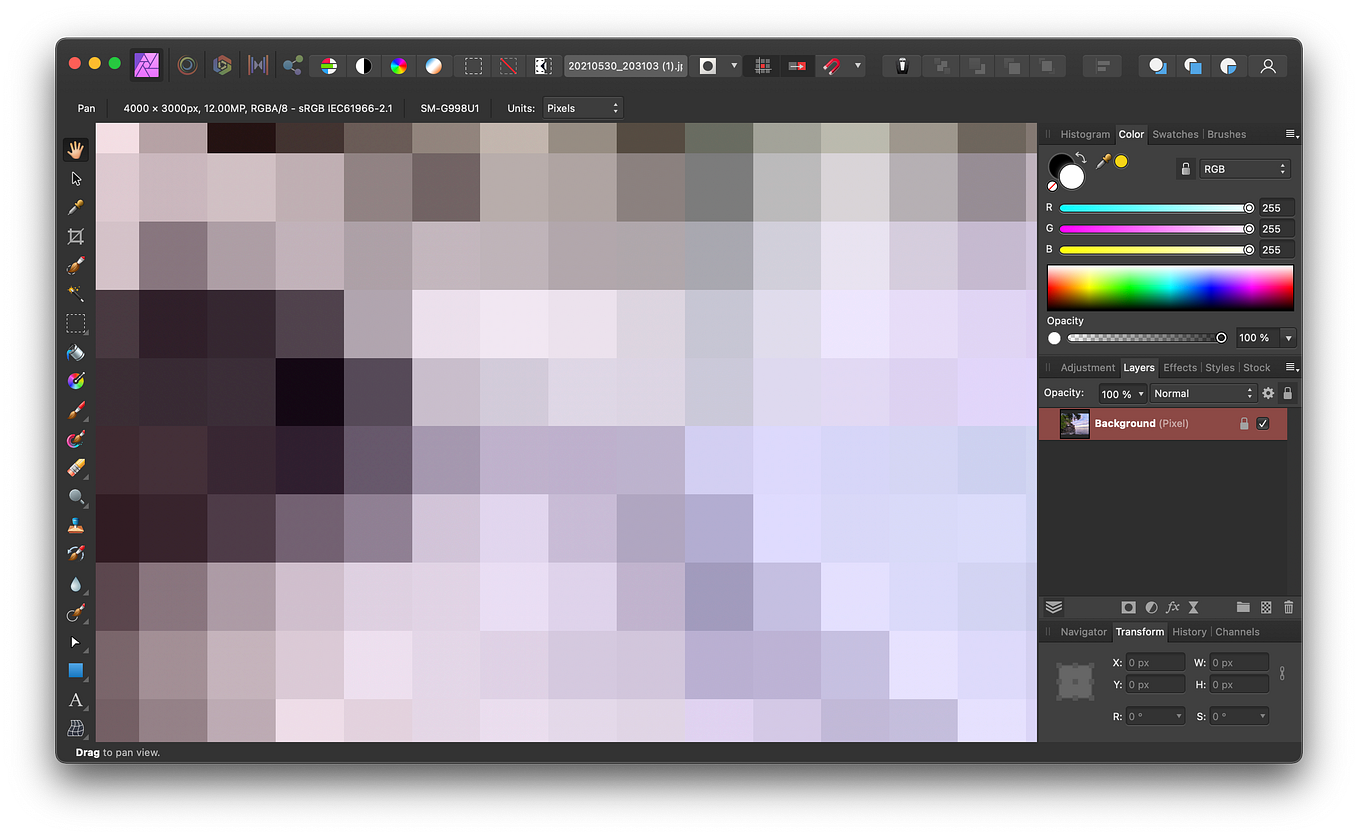The height and width of the screenshot is (837, 1358).
Task: Click the Adjustment panel label
Action: 1087,367
